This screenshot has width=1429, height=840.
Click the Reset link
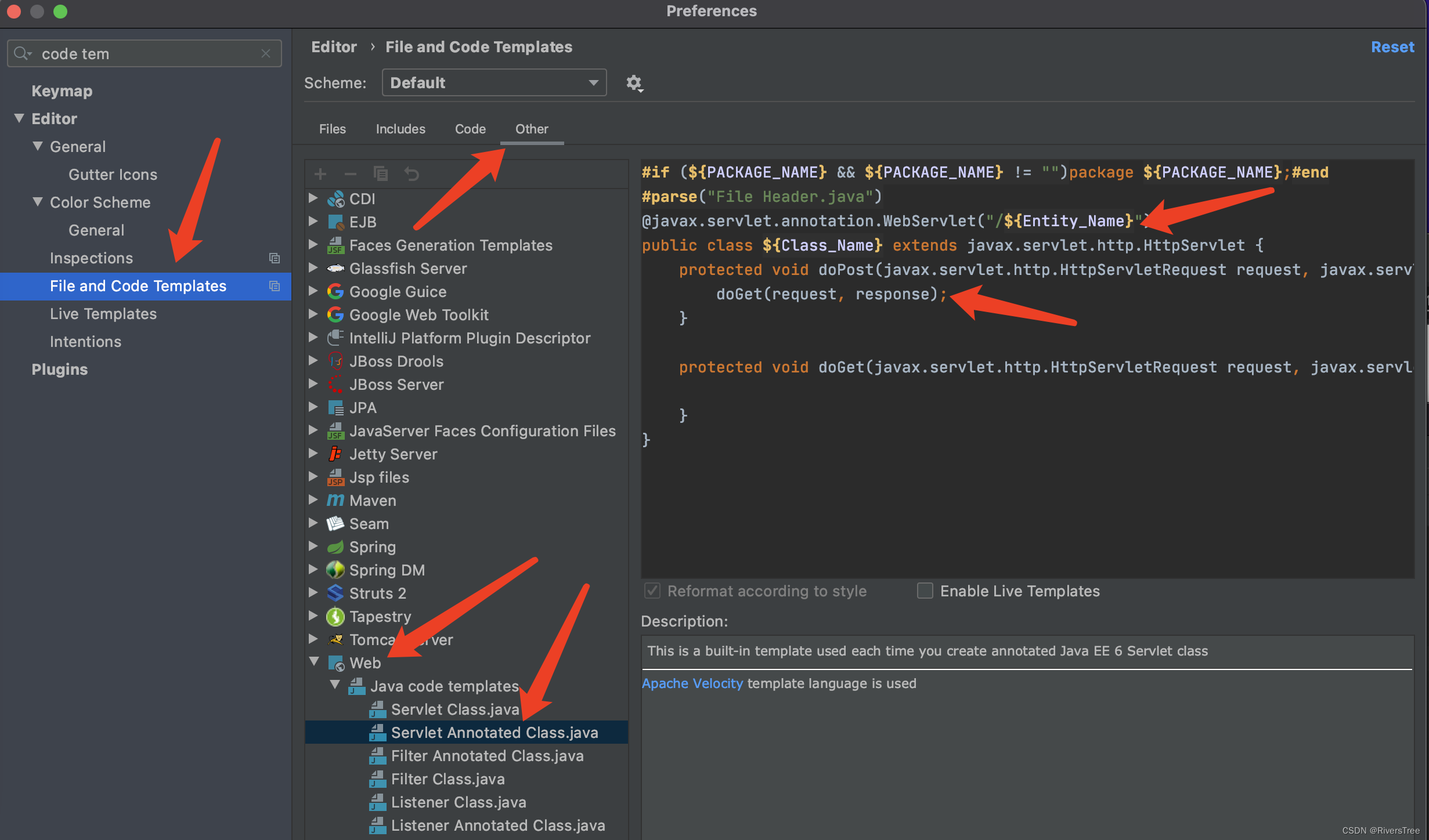(x=1392, y=47)
